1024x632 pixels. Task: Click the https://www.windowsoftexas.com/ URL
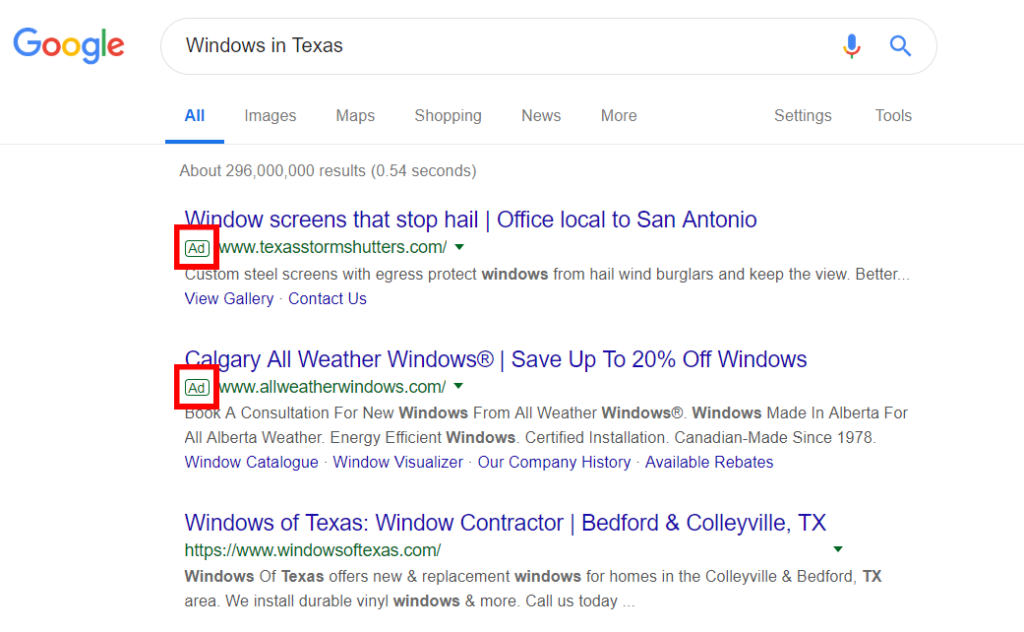[312, 550]
